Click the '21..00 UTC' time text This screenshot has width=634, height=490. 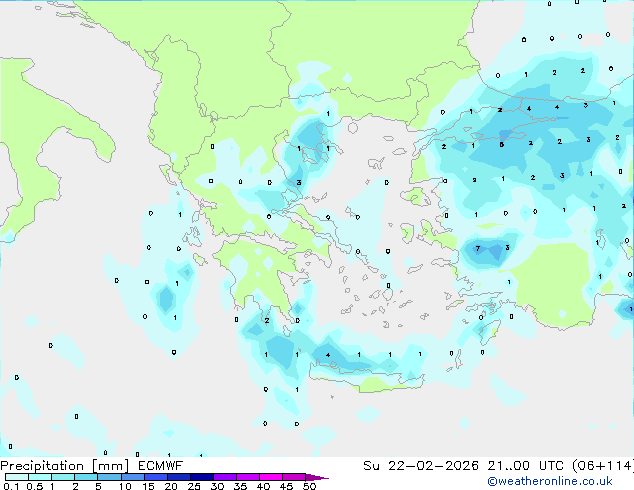525,466
